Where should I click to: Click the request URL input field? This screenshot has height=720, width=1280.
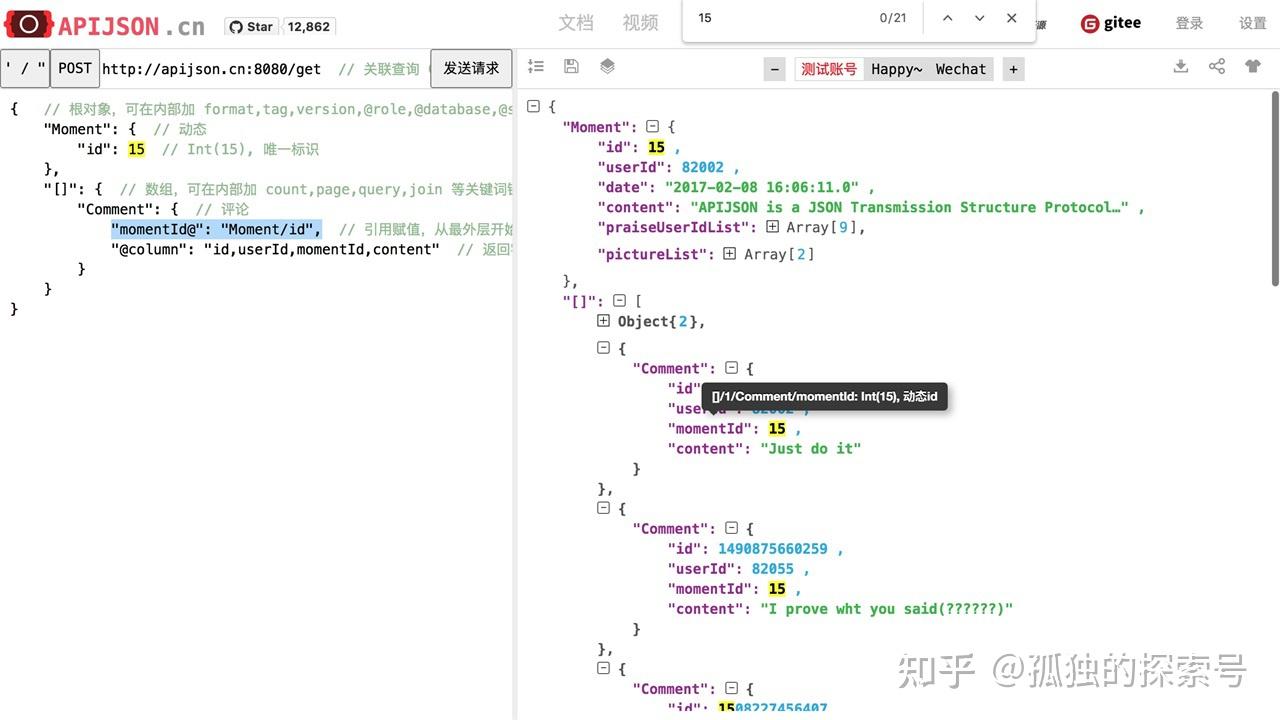pyautogui.click(x=265, y=69)
